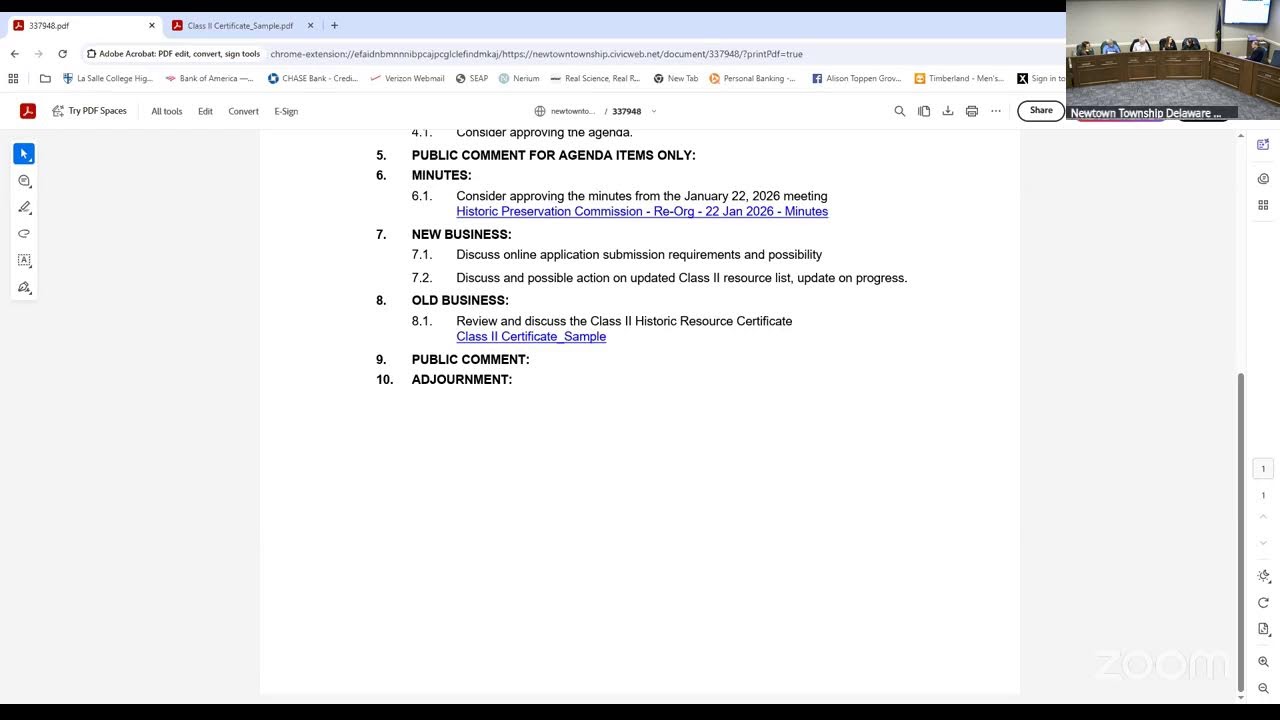Close the Class II Certificate_Sample.pdf tab
The image size is (1280, 720).
[x=310, y=25]
